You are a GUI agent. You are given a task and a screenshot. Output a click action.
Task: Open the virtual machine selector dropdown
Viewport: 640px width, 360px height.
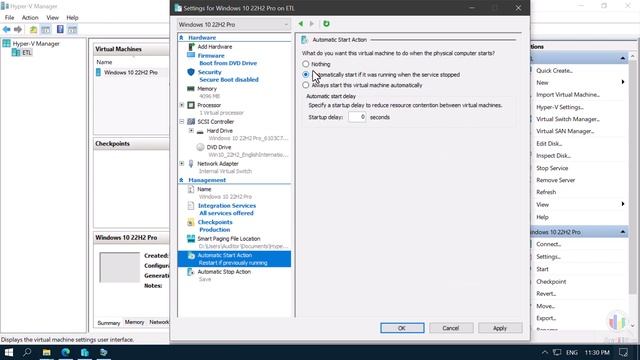pos(234,24)
